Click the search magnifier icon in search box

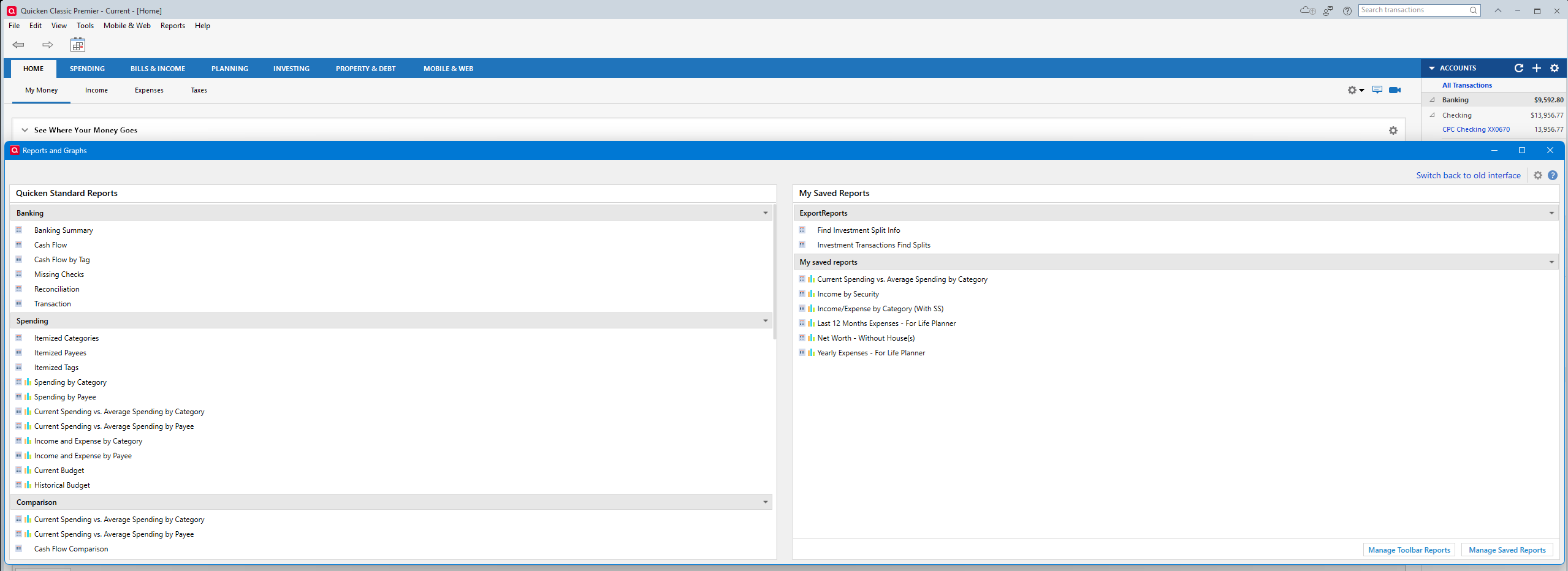1474,10
